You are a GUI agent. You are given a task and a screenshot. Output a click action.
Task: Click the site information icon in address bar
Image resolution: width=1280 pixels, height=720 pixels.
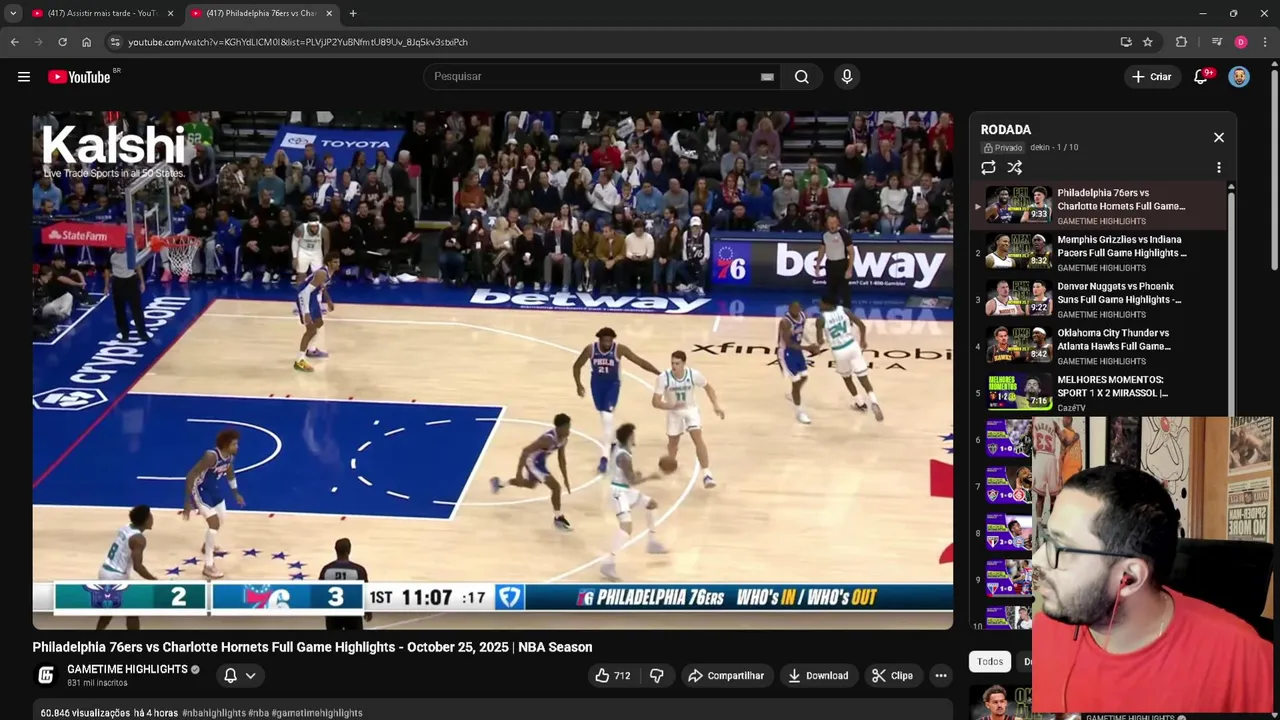pos(115,42)
